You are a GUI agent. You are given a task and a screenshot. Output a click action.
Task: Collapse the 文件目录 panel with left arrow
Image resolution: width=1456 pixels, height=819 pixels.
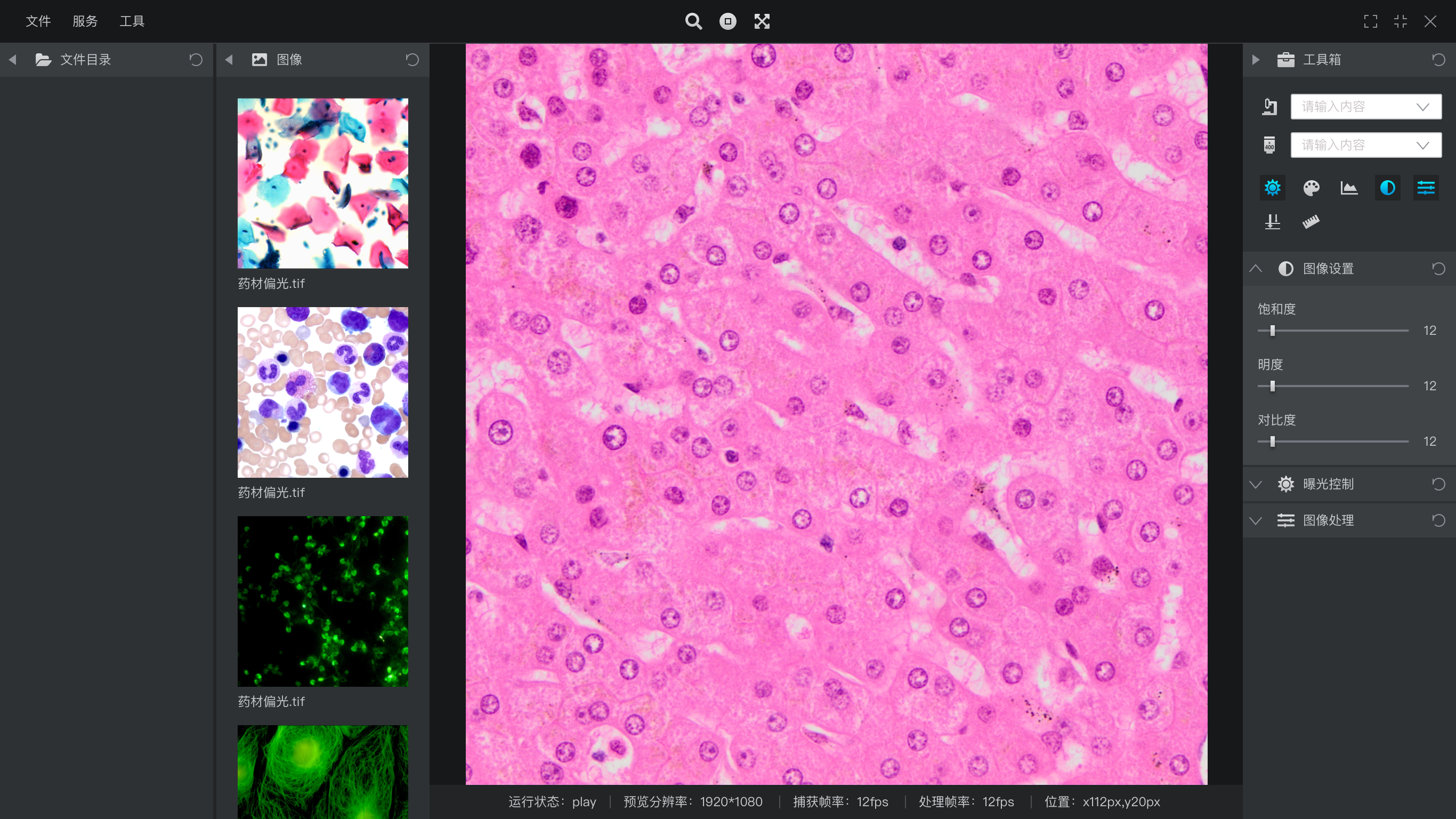coord(12,59)
